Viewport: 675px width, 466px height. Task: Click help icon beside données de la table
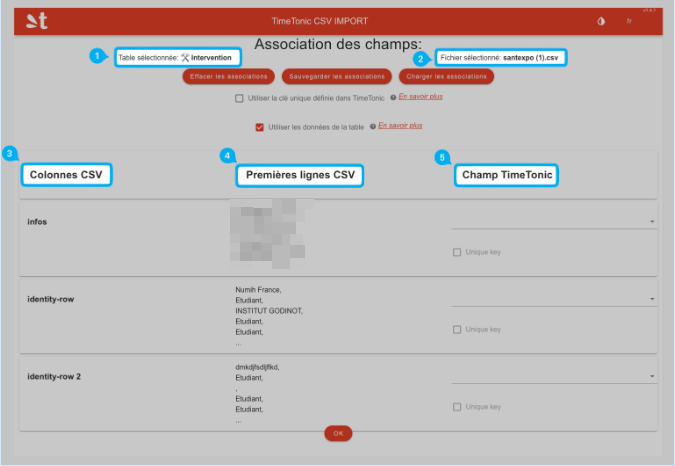(373, 127)
